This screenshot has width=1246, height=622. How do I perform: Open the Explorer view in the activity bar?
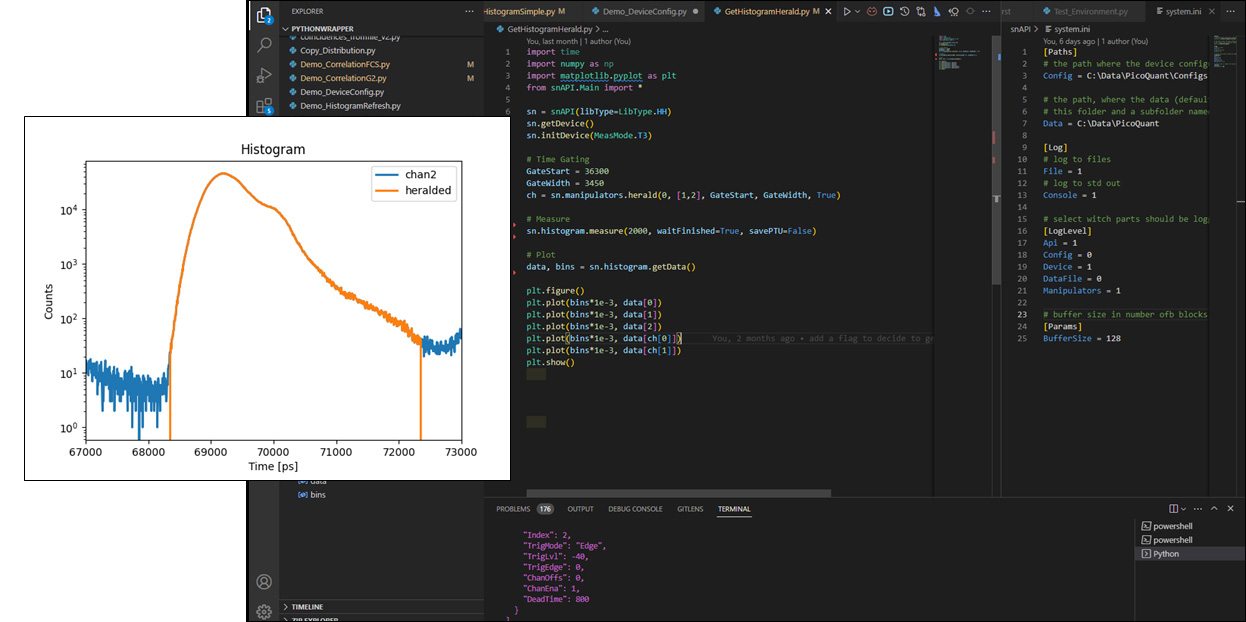[x=264, y=15]
